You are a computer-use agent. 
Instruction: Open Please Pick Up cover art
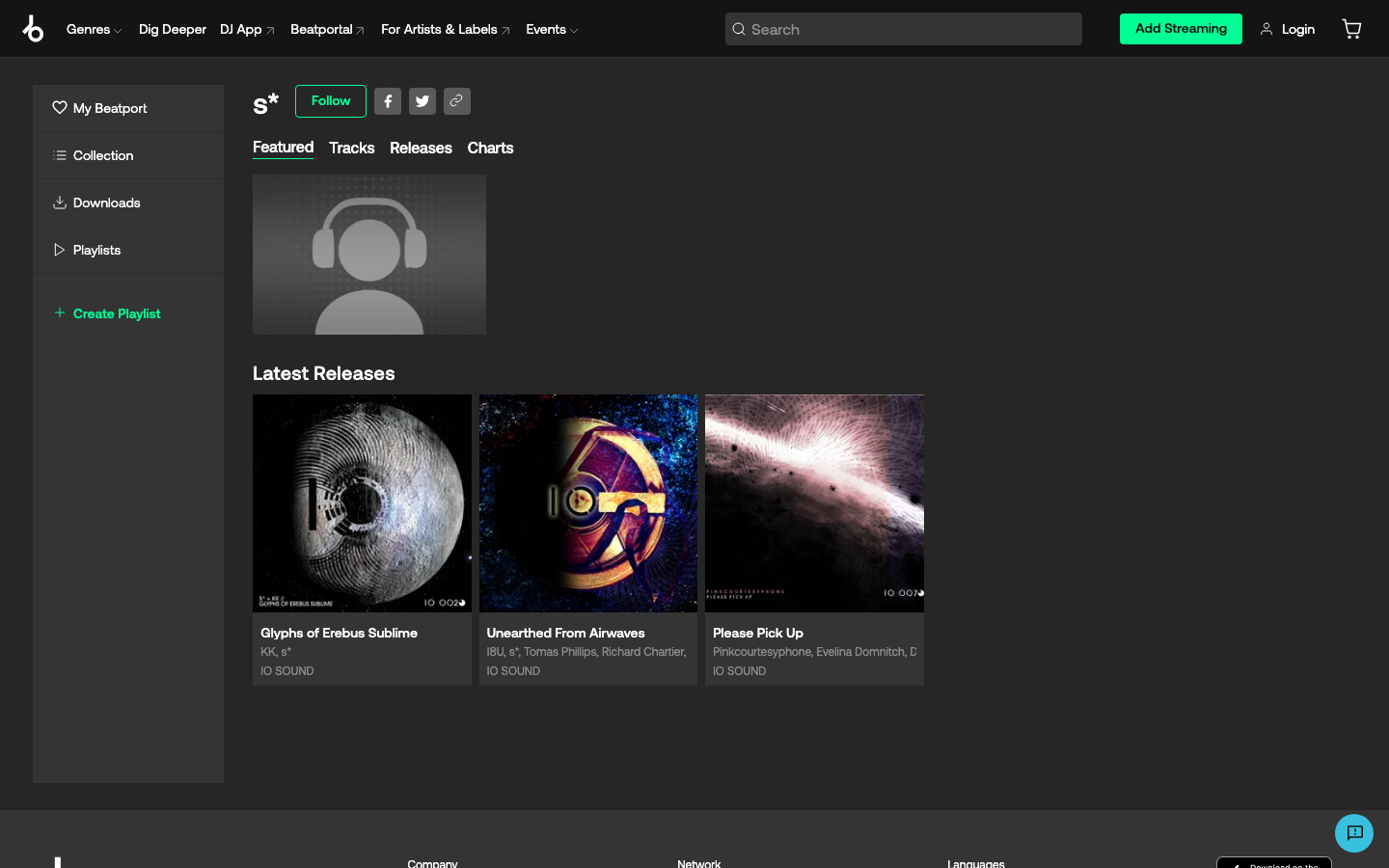[x=814, y=503]
